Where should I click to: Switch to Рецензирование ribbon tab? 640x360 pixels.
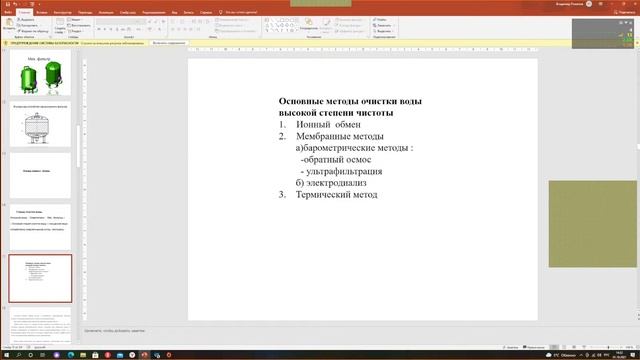154,12
